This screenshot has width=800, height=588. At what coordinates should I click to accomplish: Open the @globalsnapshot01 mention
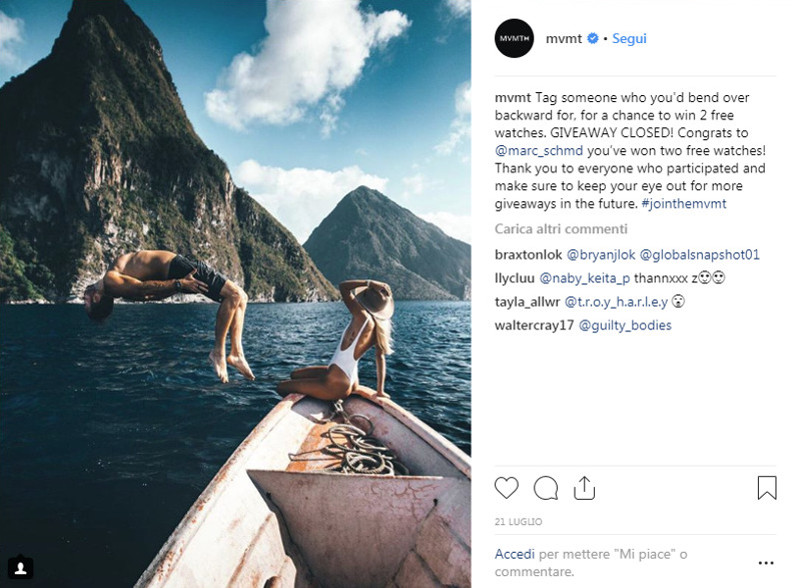[700, 255]
